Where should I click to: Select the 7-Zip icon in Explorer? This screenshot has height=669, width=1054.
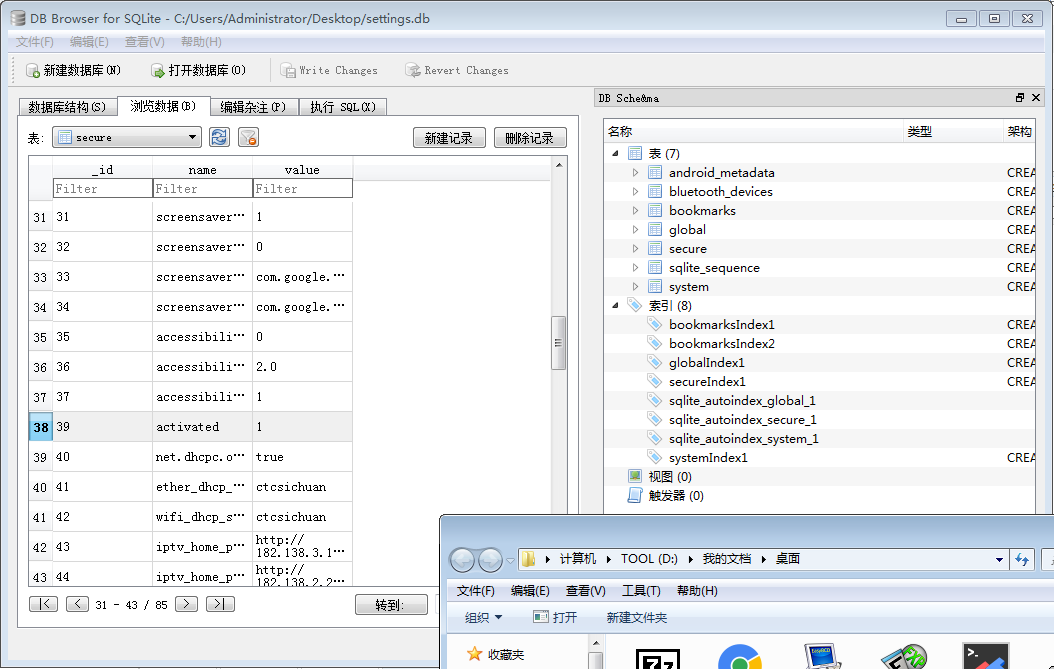click(x=657, y=659)
